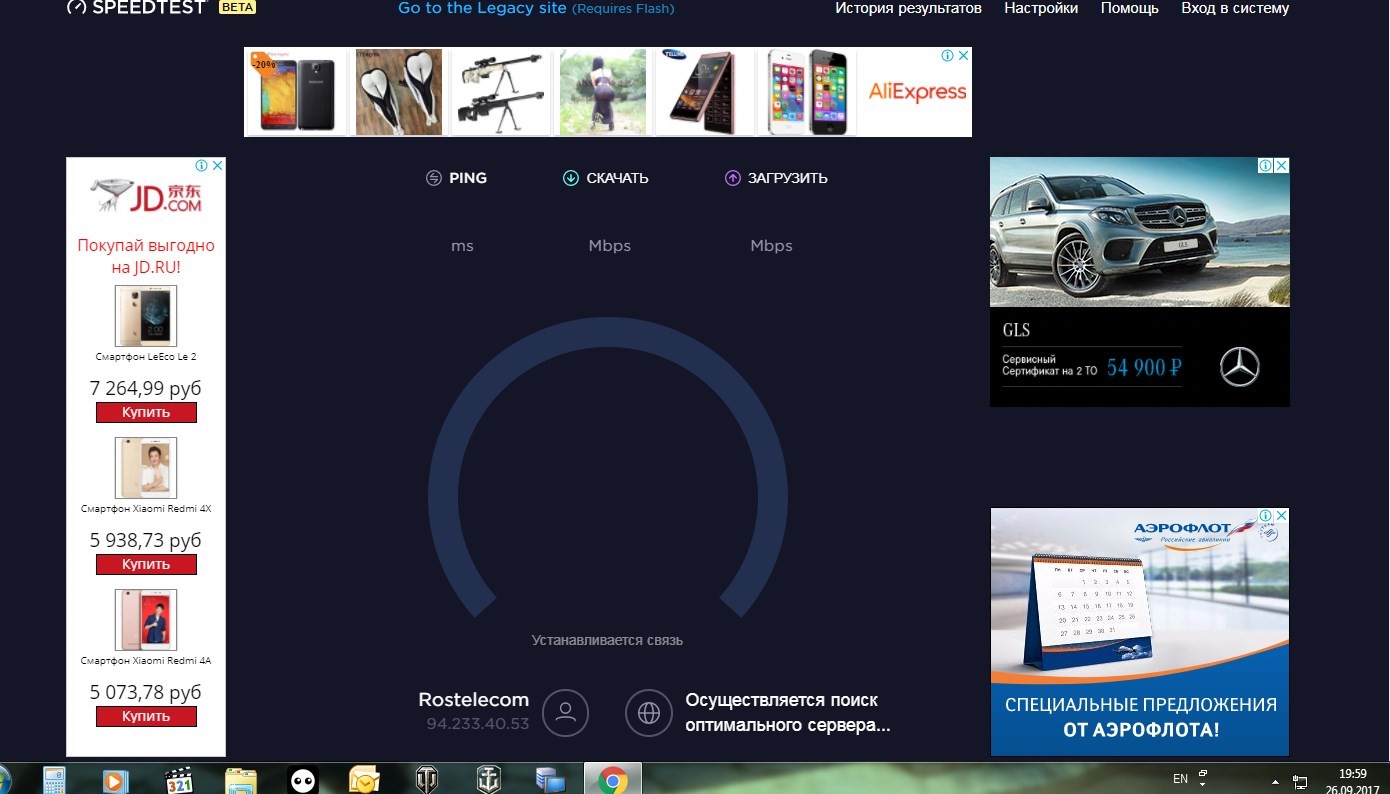Click Вход в систему link
Viewport: 1390px width, 794px height.
(x=1235, y=8)
